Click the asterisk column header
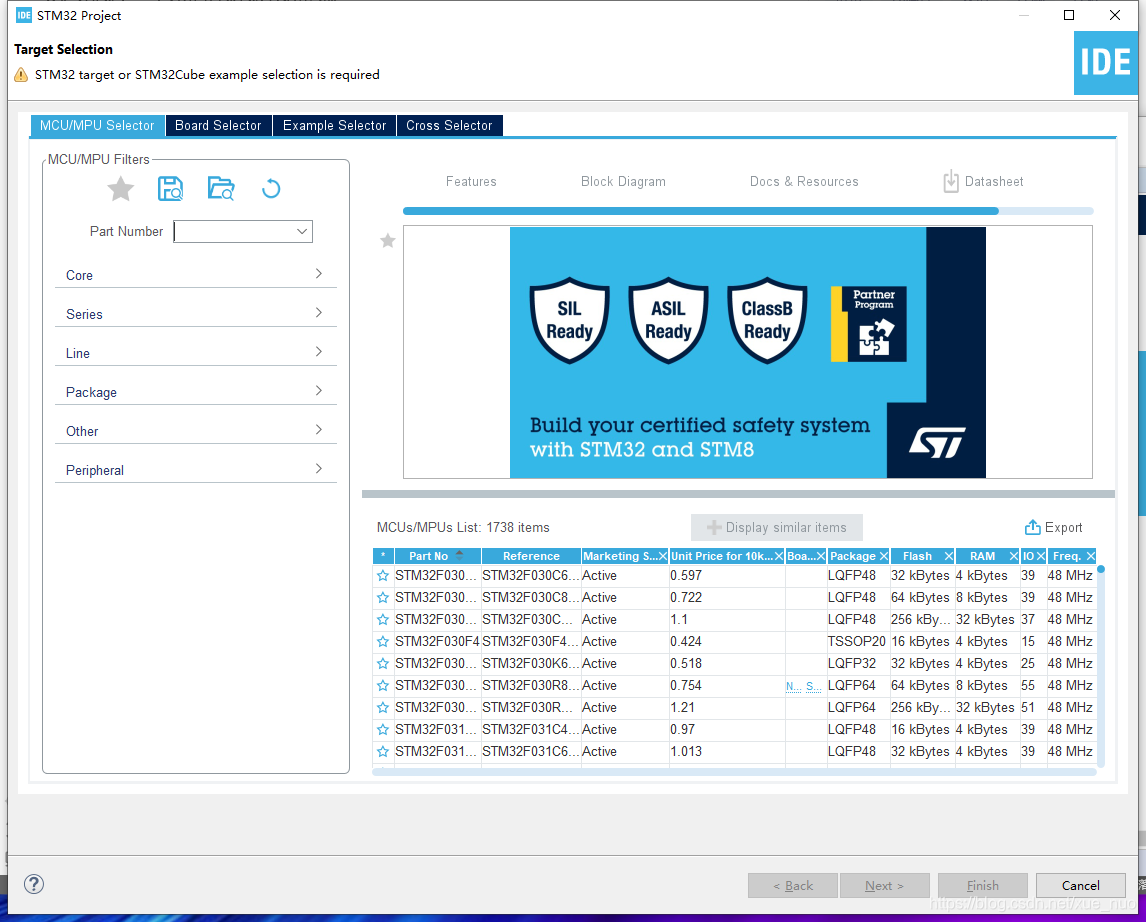Screen dimensions: 1146x922 [383, 557]
